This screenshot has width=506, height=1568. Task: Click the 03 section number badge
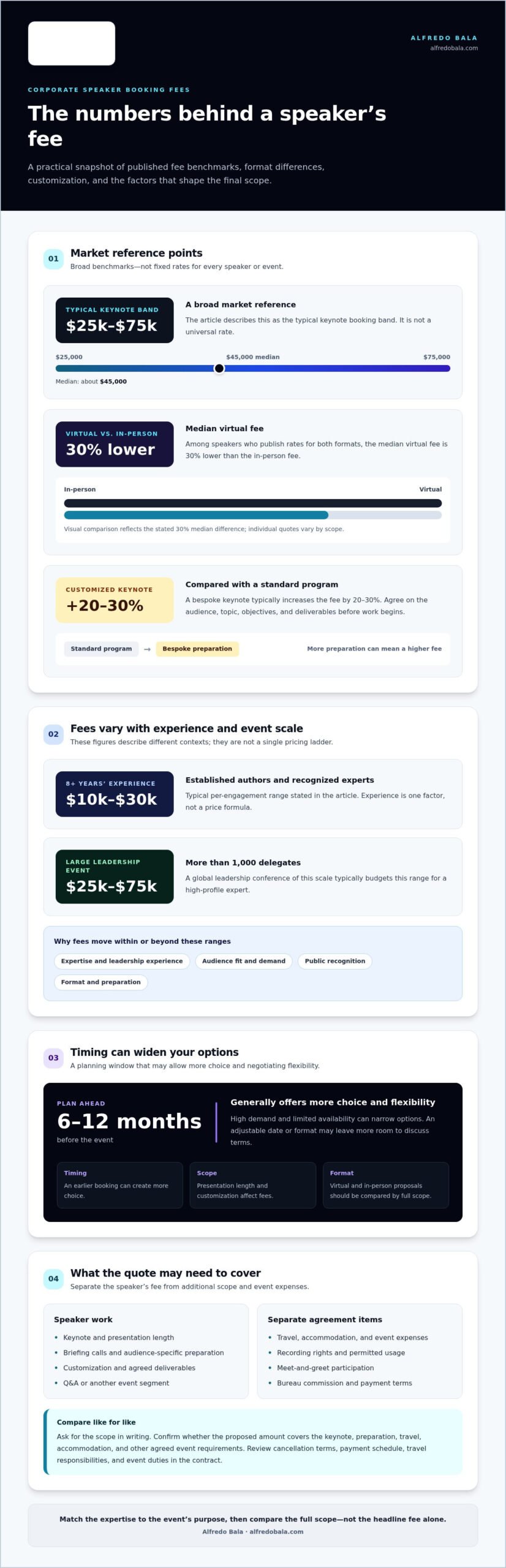[53, 1057]
